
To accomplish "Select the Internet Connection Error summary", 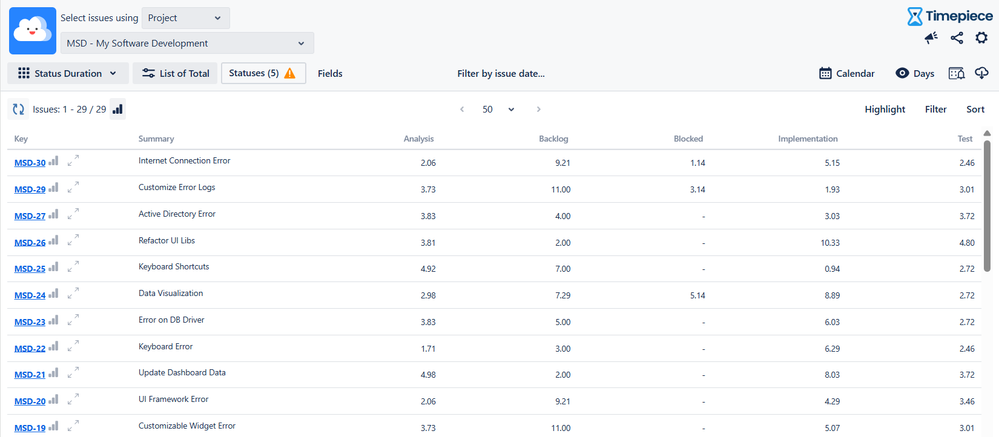I will pyautogui.click(x=184, y=161).
